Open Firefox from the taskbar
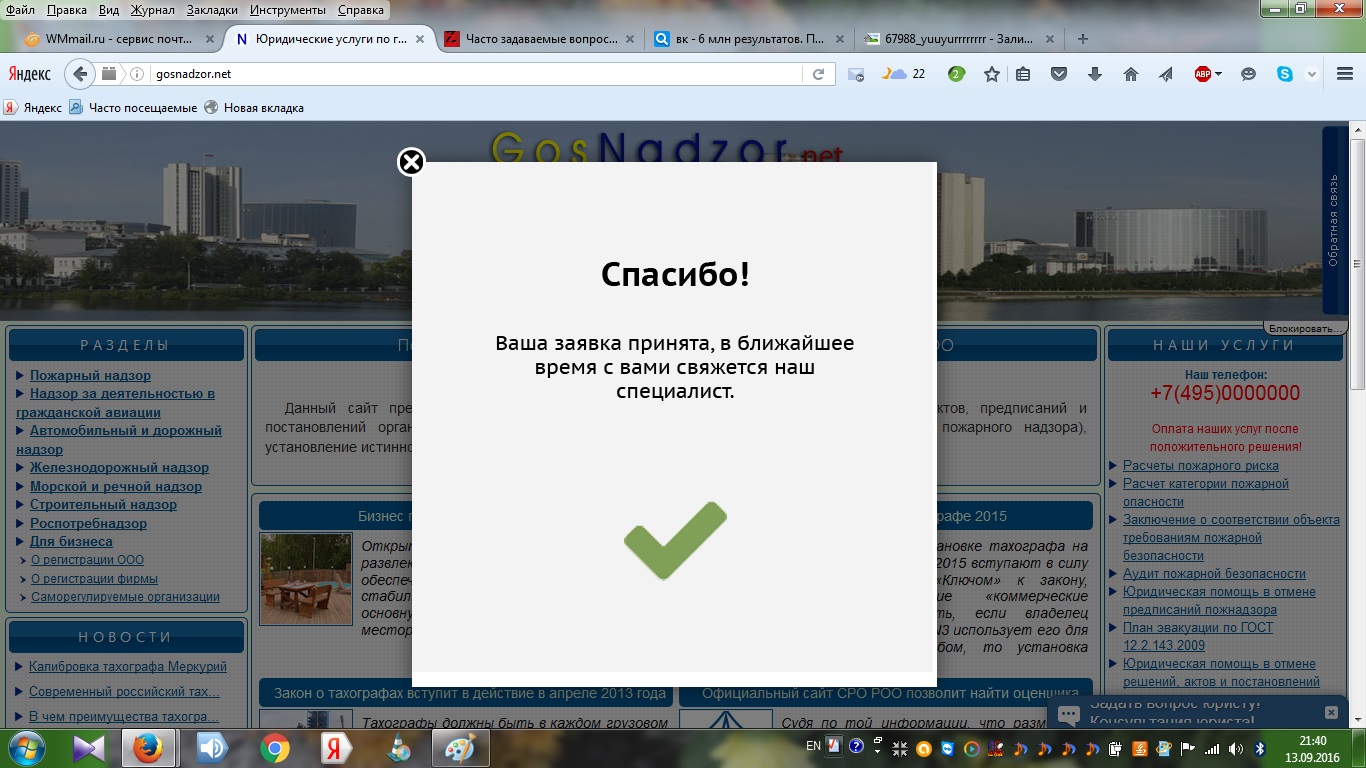Screen dimensions: 1366x768 [x=147, y=748]
